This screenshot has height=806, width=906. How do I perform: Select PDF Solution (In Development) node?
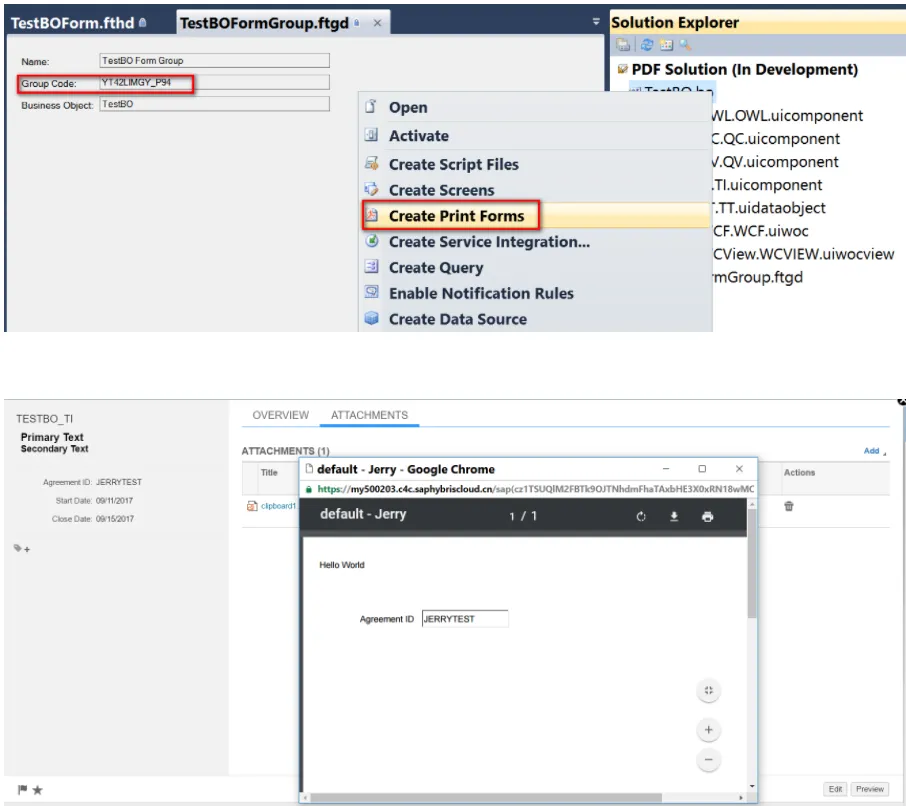coord(744,69)
